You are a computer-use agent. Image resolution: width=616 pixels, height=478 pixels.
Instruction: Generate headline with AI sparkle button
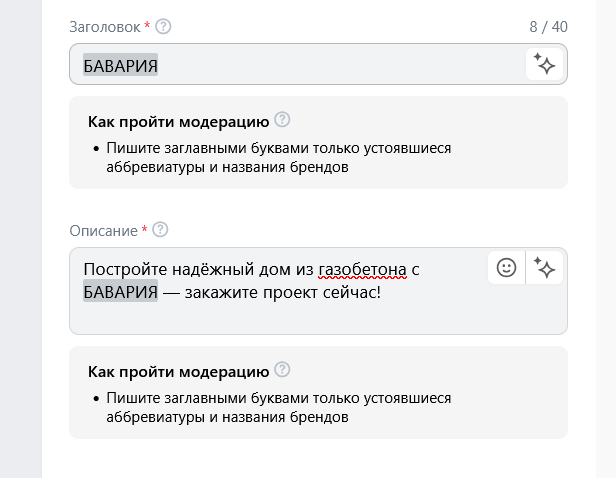tap(544, 64)
